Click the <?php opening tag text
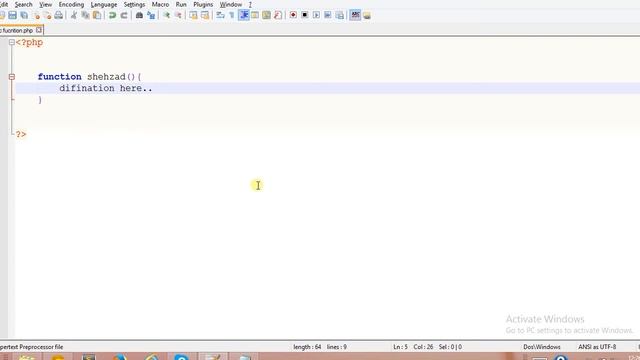640x360 pixels. coord(29,42)
